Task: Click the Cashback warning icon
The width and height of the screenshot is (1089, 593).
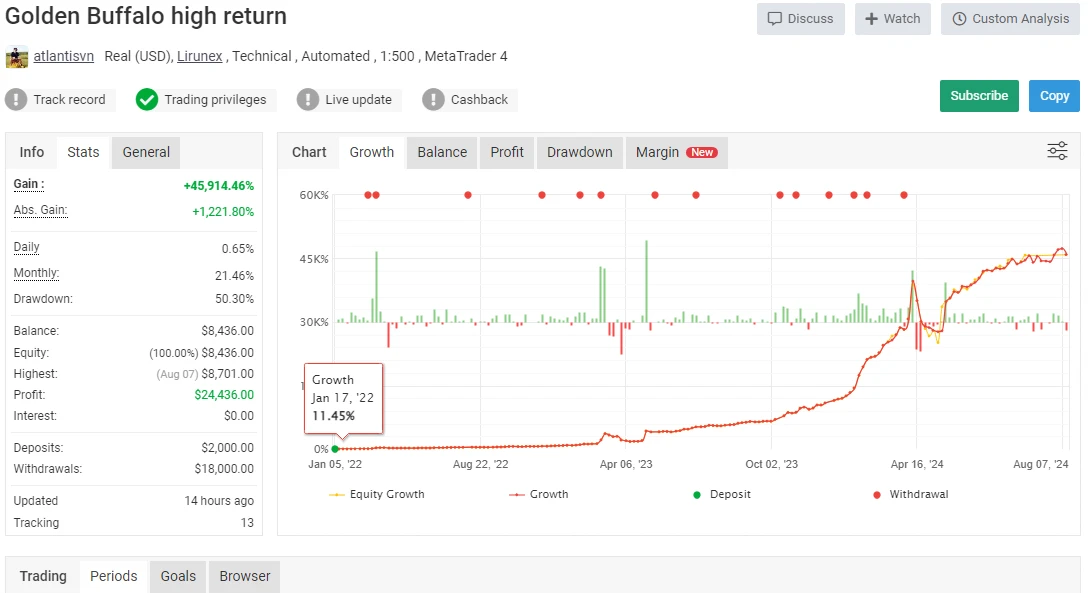Action: tap(433, 100)
